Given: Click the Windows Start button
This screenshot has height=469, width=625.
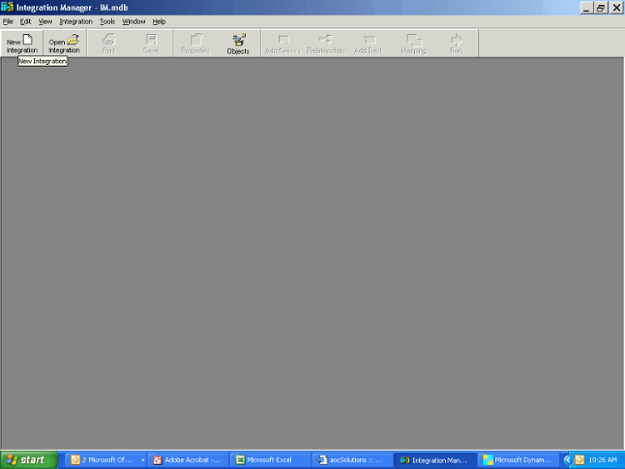Looking at the screenshot, I should [27, 460].
